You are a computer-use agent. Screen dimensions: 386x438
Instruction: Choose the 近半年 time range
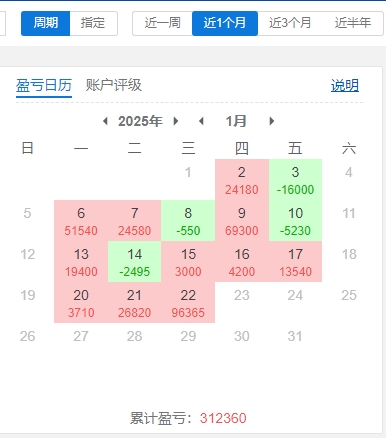353,23
